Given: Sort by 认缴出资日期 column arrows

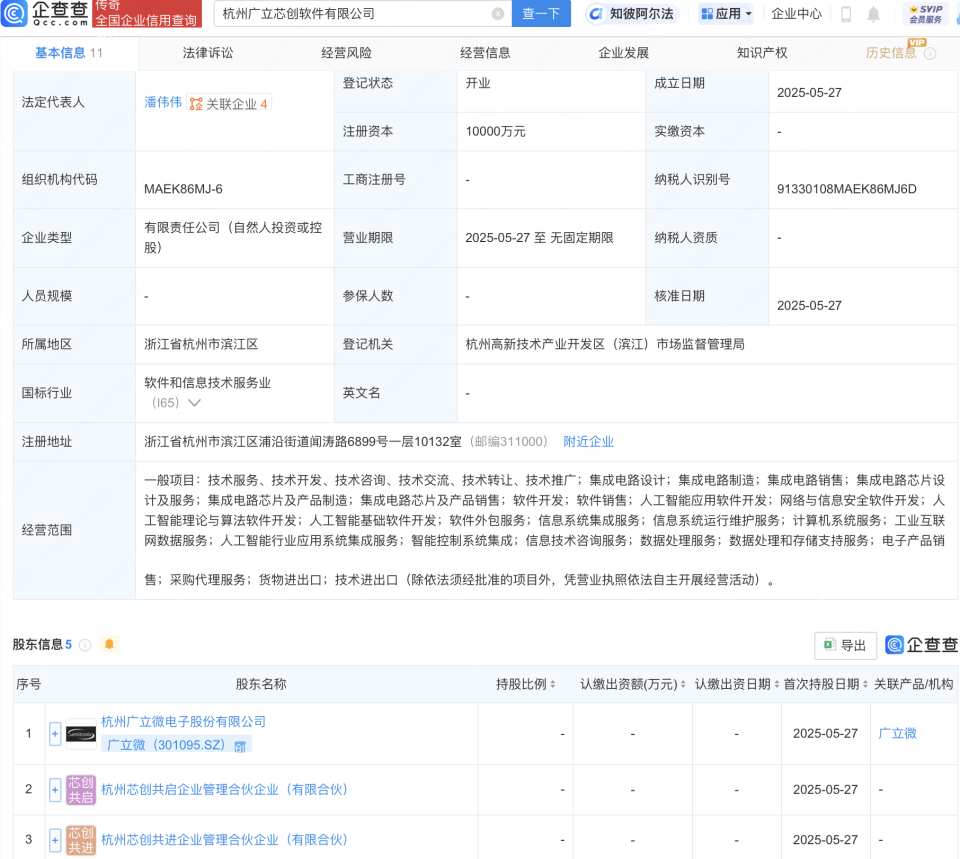Looking at the screenshot, I should [x=776, y=684].
